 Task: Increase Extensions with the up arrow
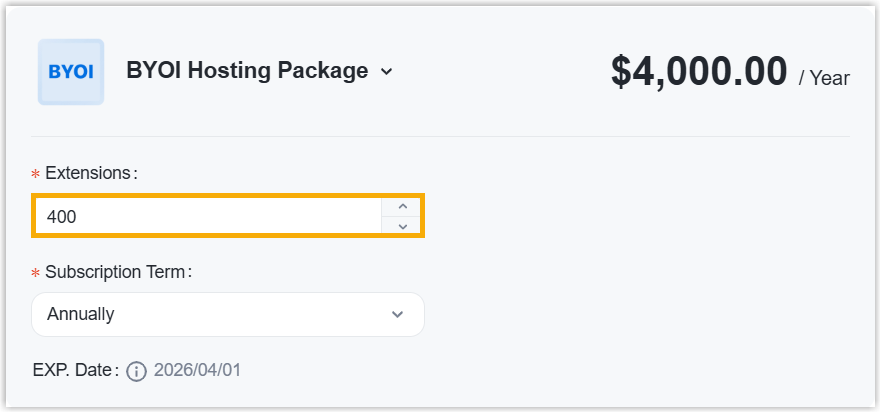click(402, 206)
